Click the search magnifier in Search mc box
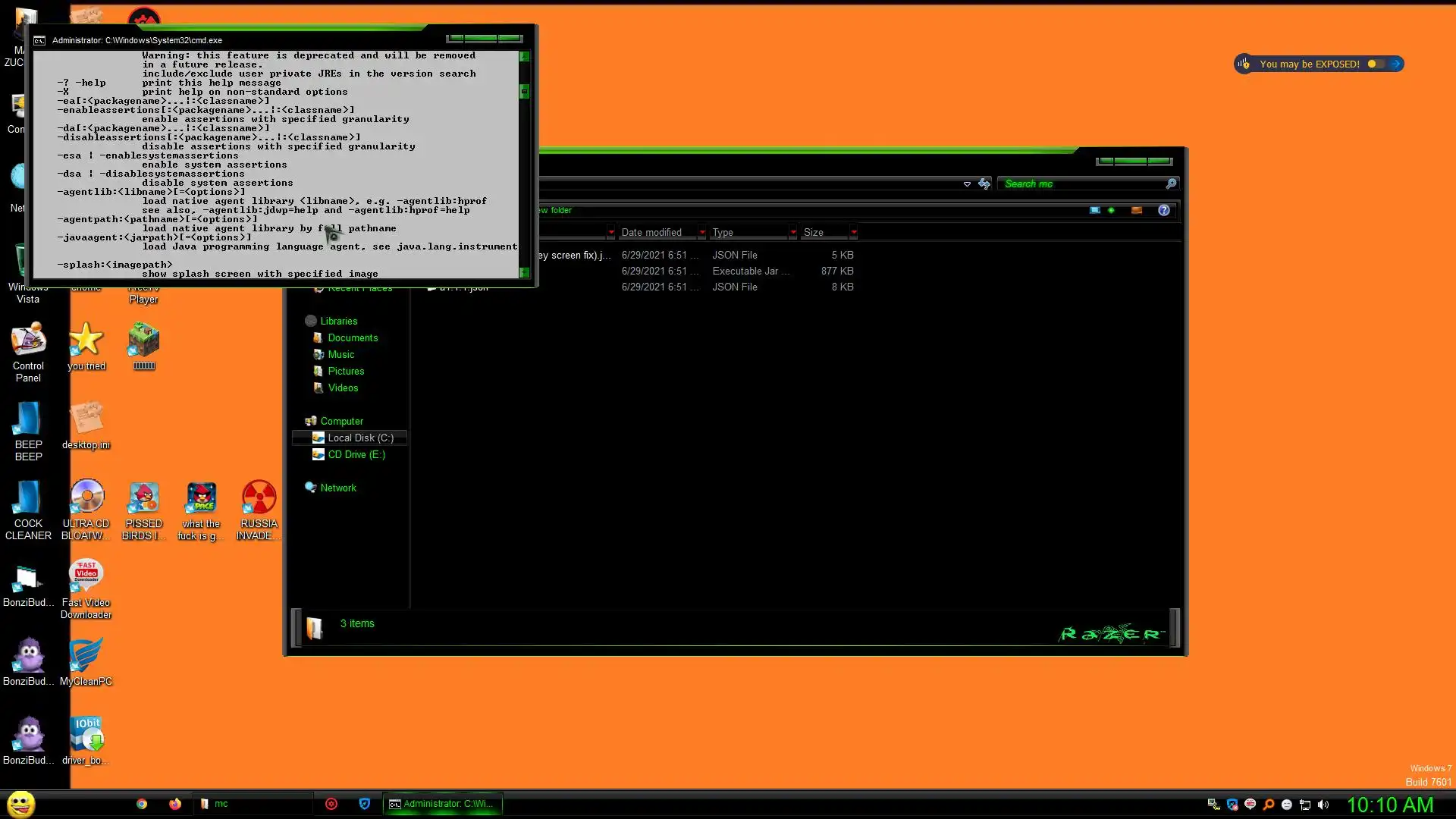The height and width of the screenshot is (819, 1456). (x=1171, y=184)
